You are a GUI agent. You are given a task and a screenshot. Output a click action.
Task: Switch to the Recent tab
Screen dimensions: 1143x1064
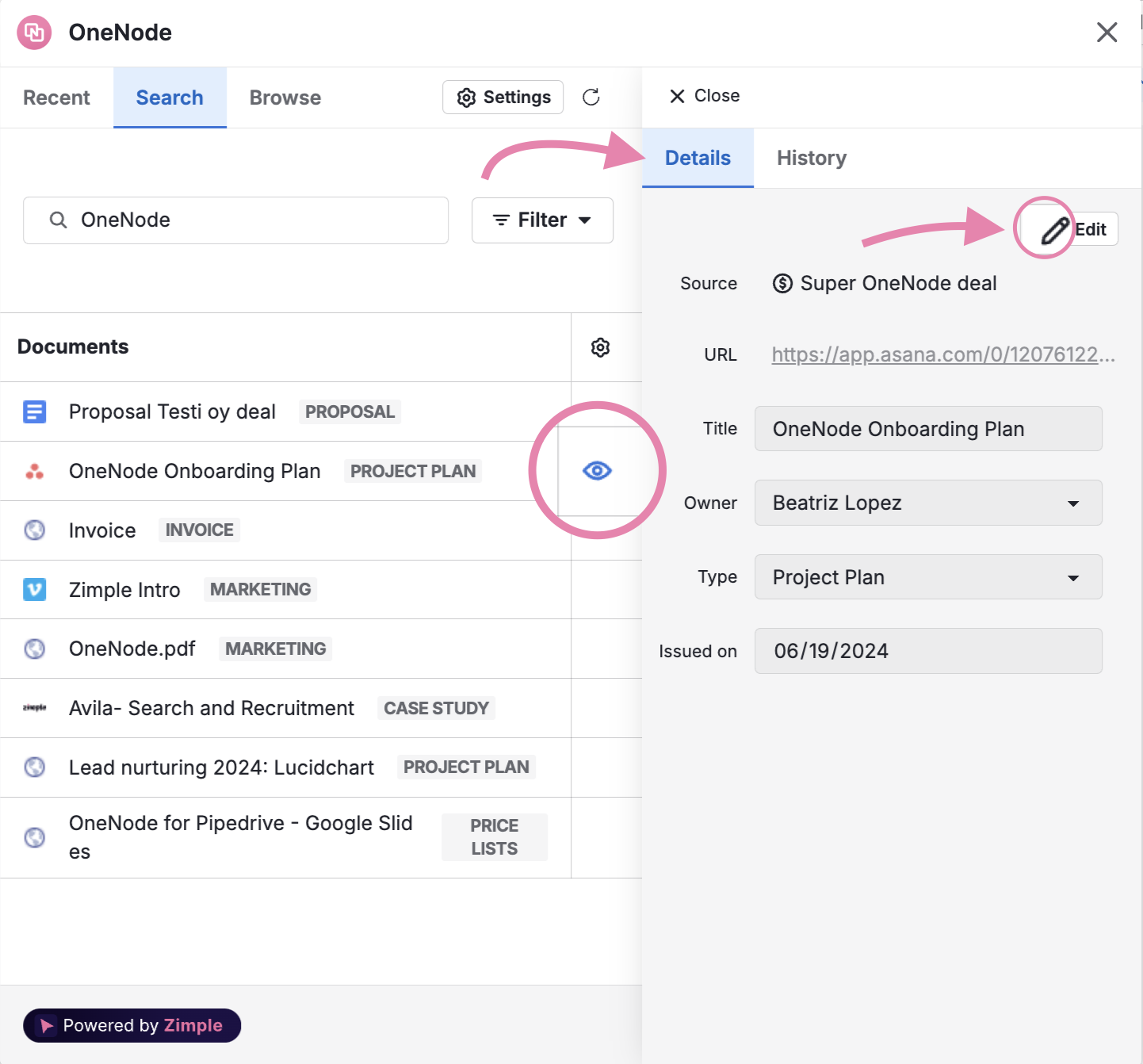56,98
